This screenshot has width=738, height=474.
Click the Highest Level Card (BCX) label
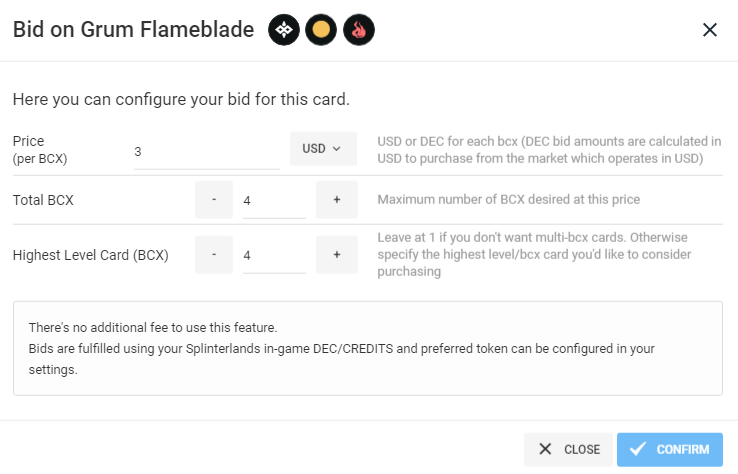[90, 255]
